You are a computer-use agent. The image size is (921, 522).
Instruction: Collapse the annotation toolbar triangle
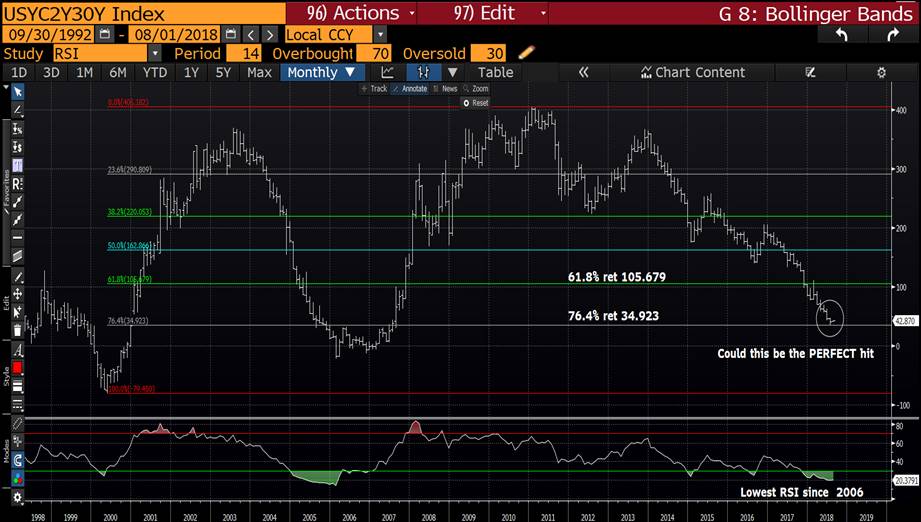click(6, 87)
